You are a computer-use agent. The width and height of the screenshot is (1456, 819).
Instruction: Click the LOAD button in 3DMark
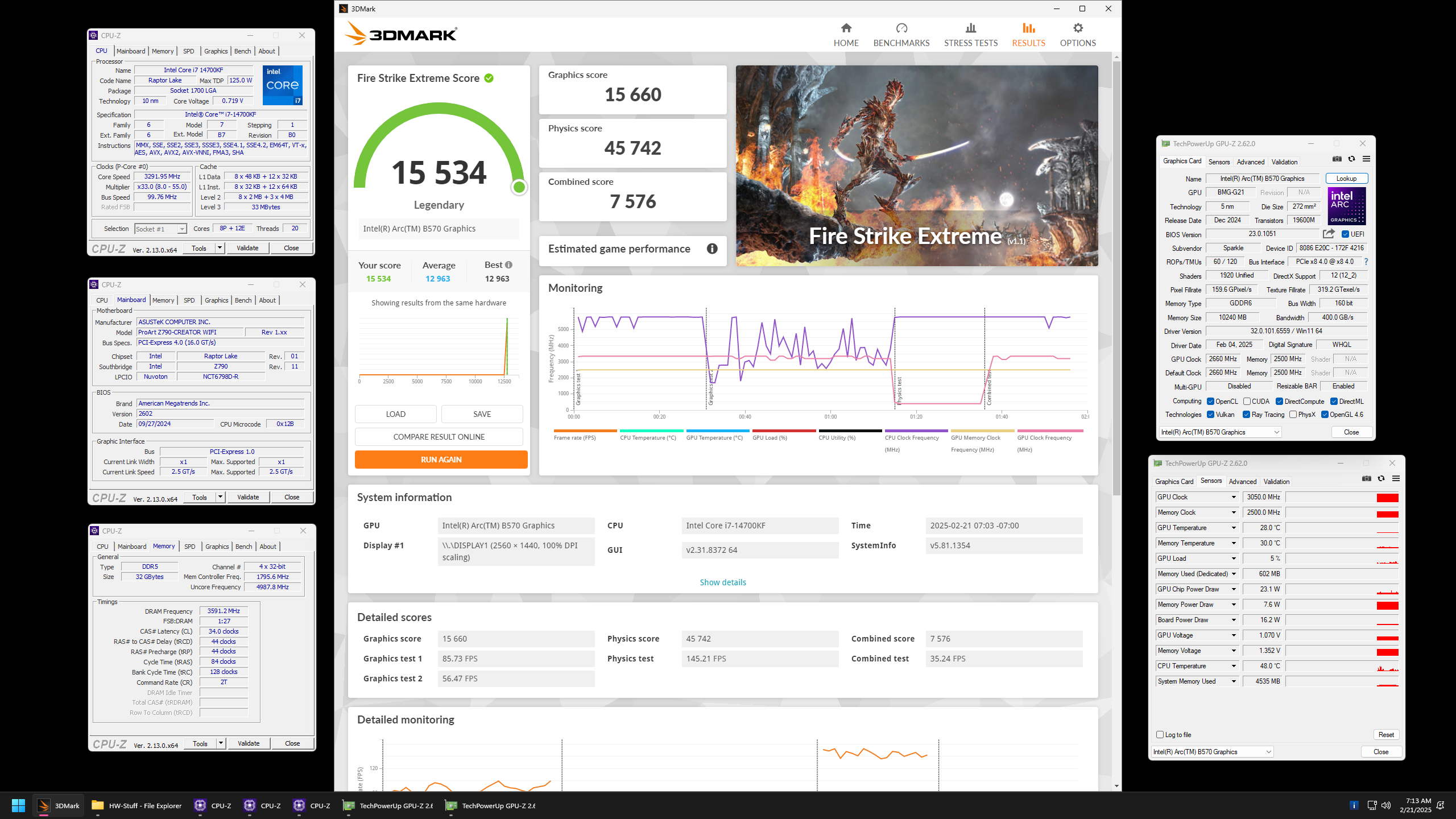pyautogui.click(x=395, y=414)
